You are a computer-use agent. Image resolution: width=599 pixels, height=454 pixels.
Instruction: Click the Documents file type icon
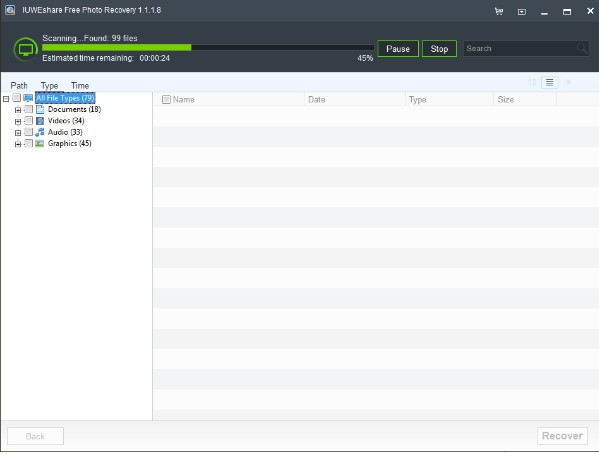tap(40, 109)
